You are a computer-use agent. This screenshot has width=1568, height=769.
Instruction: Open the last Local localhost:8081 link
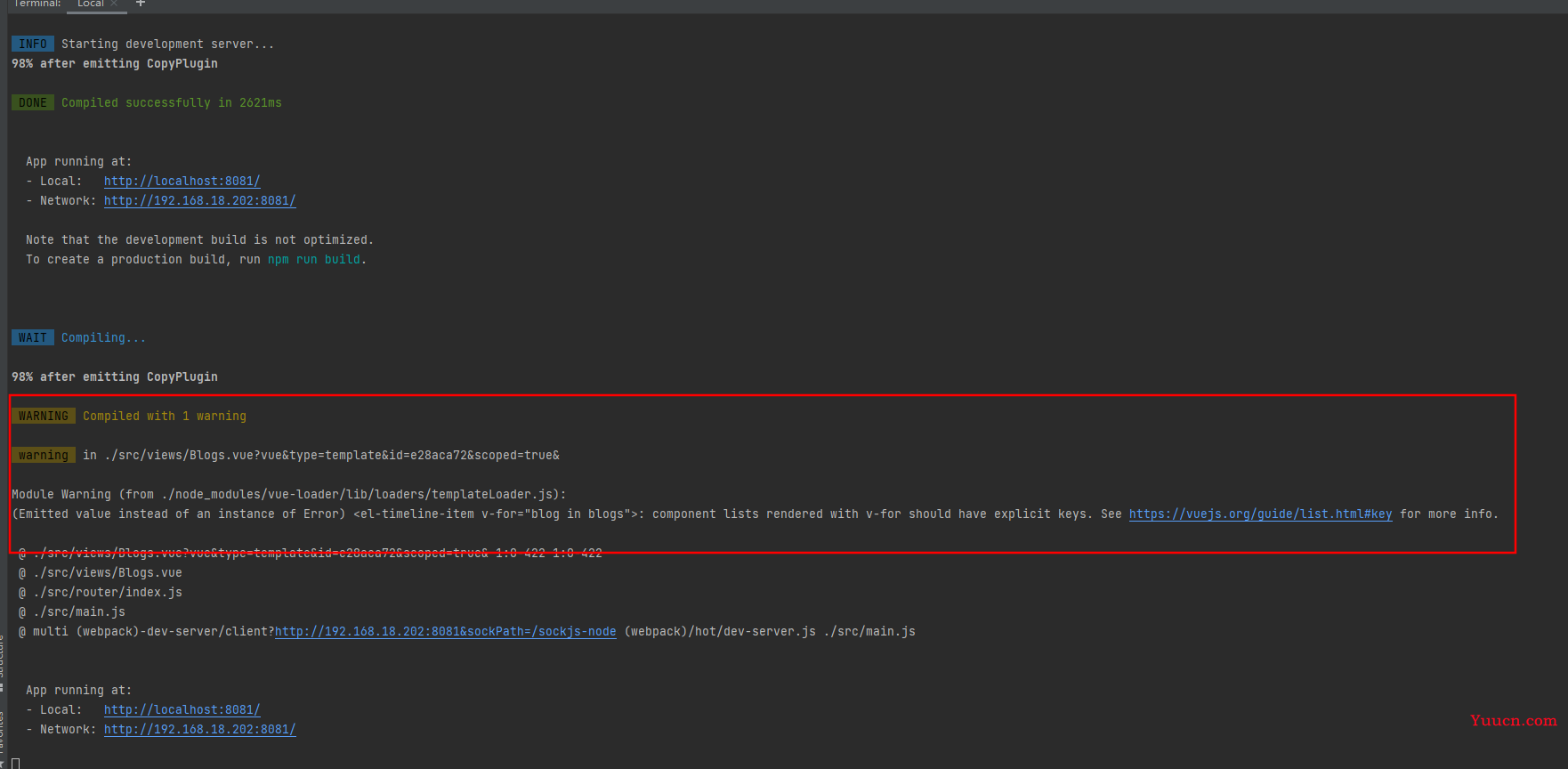[x=182, y=709]
